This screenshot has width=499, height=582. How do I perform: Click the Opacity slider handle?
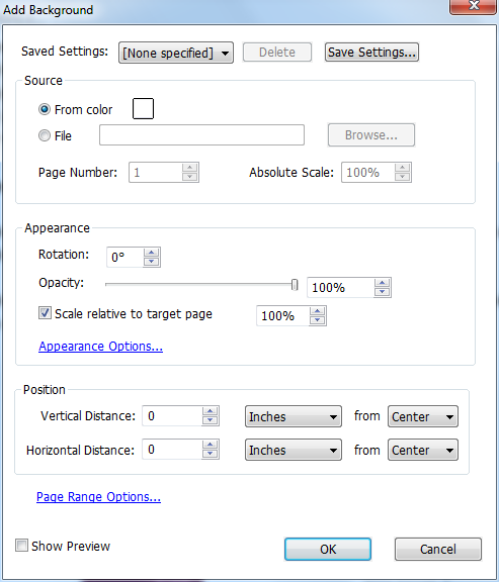(294, 285)
